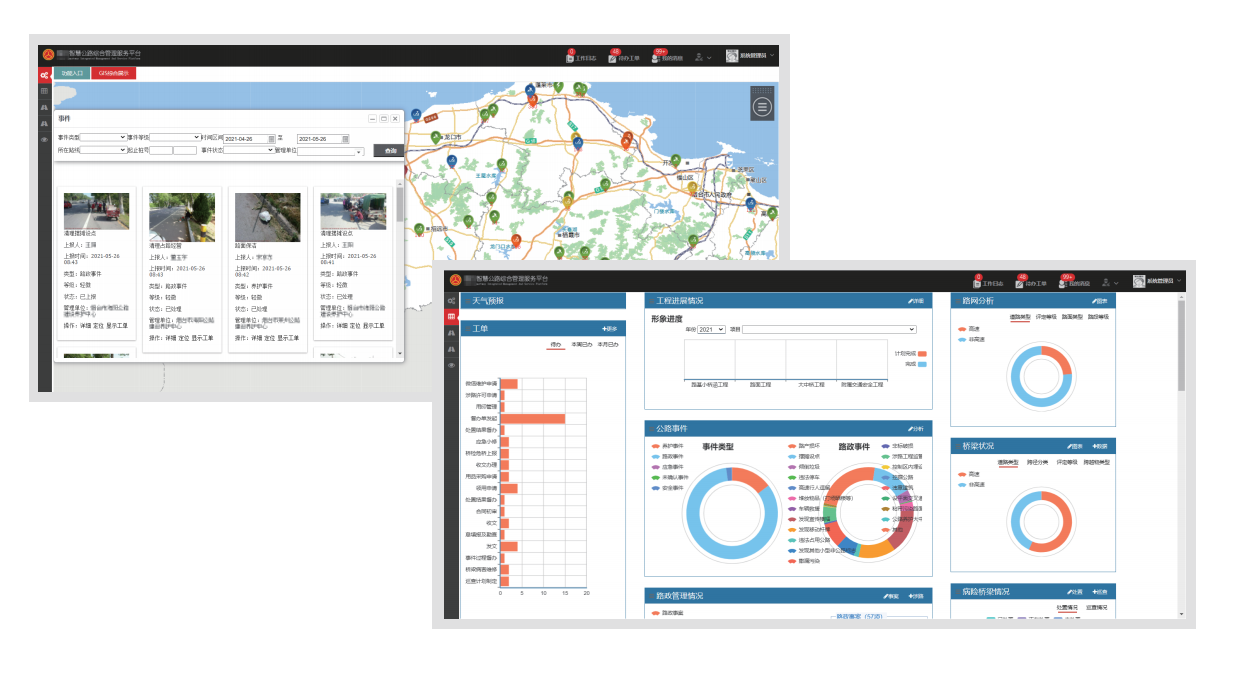
Task: Open the map layers menu button
Action: [763, 106]
